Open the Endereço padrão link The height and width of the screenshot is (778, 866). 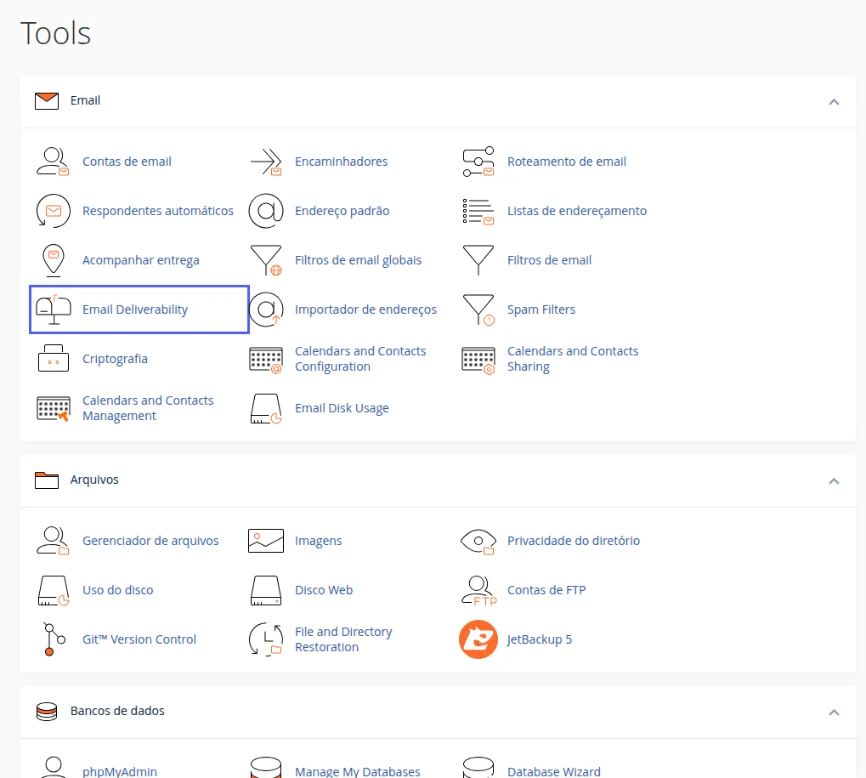[342, 211]
